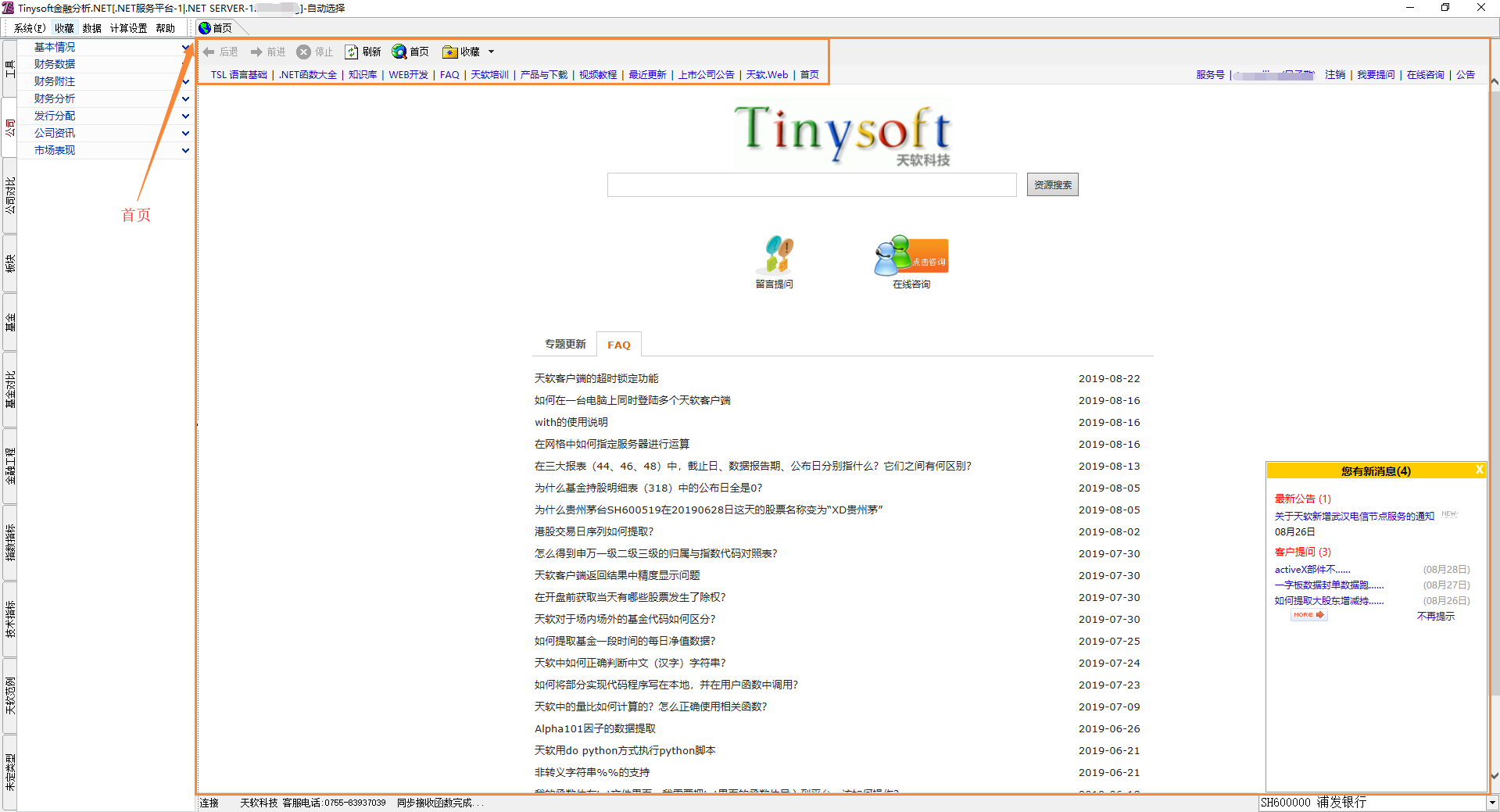The image size is (1500, 812).
Task: Switch to the 公司对比 side tab
Action: (9, 195)
